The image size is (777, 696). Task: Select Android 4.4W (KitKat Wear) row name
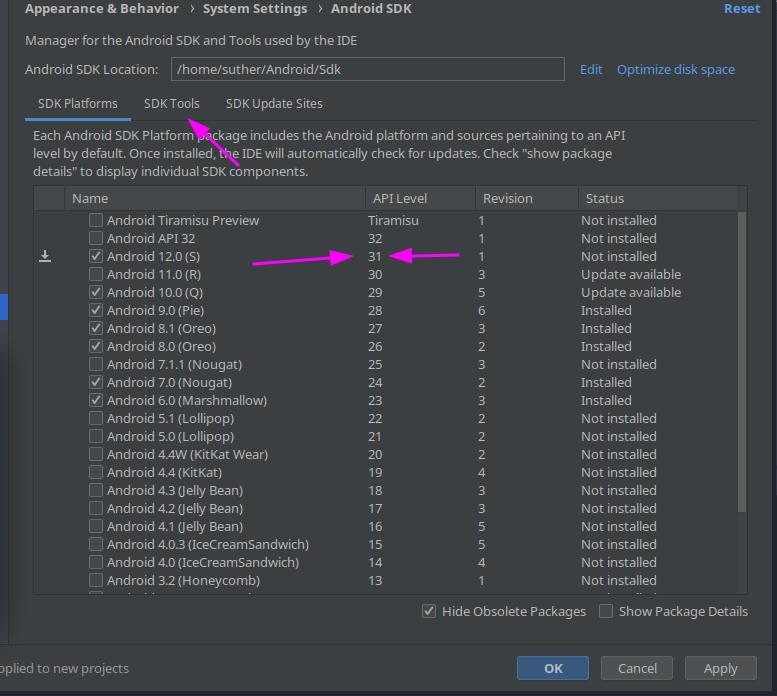(x=187, y=454)
